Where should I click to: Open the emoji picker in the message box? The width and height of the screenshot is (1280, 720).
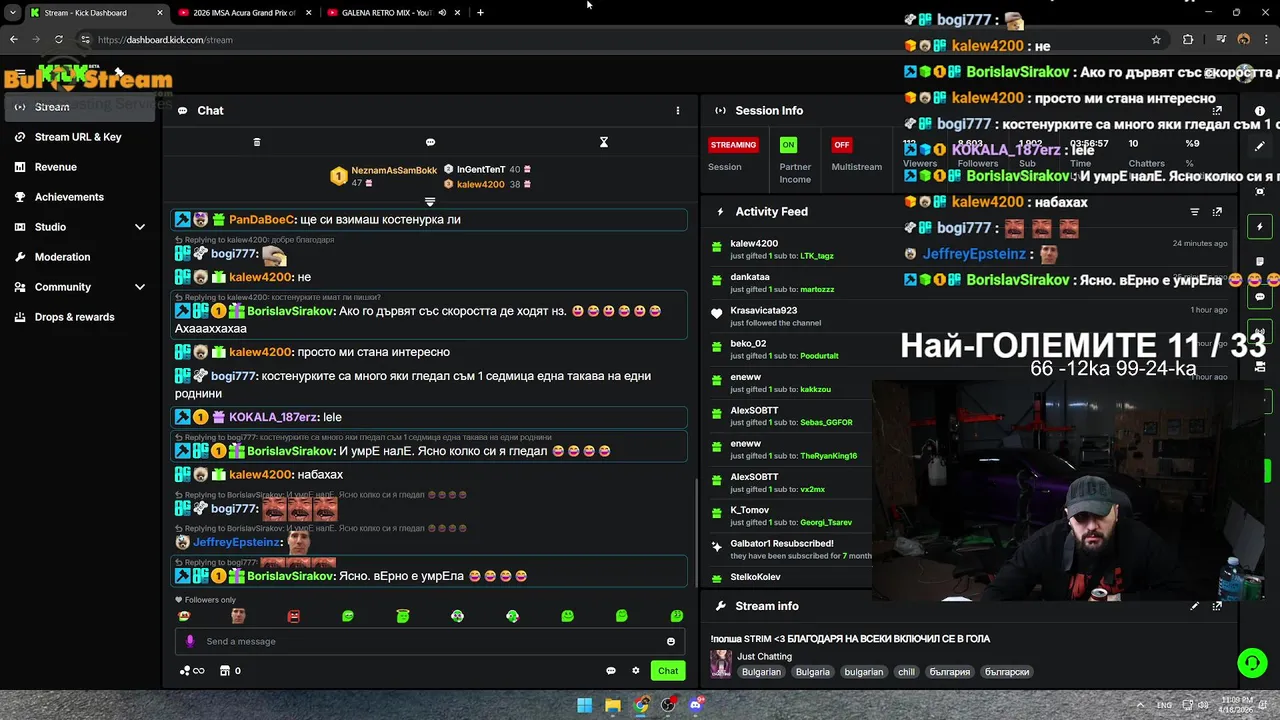(671, 641)
